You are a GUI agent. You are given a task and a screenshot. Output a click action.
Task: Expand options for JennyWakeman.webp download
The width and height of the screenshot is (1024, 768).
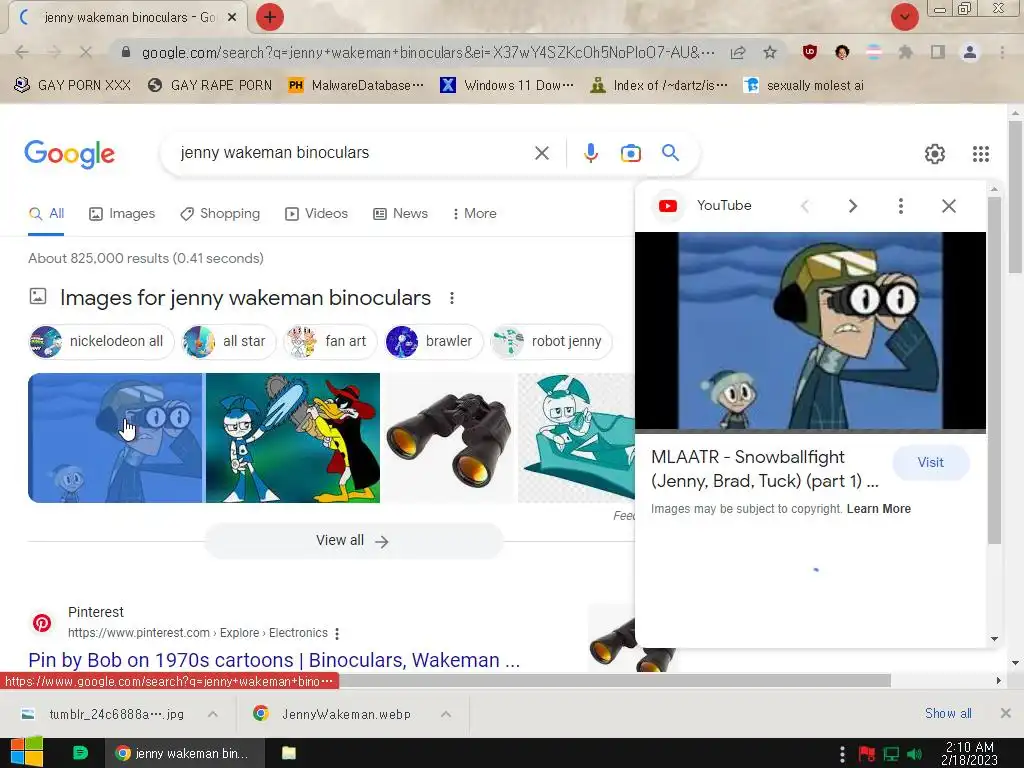(x=446, y=714)
